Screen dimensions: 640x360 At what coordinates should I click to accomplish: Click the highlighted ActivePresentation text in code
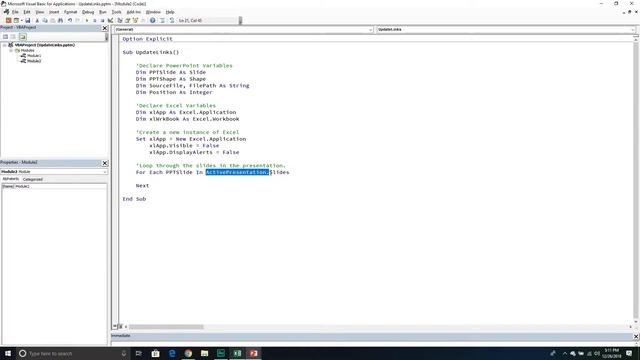tap(237, 172)
